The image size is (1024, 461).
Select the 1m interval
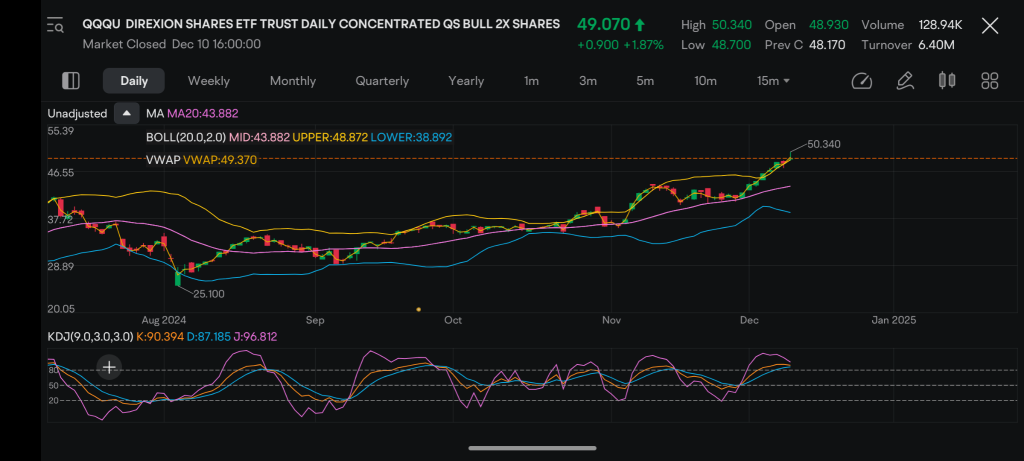click(531, 81)
